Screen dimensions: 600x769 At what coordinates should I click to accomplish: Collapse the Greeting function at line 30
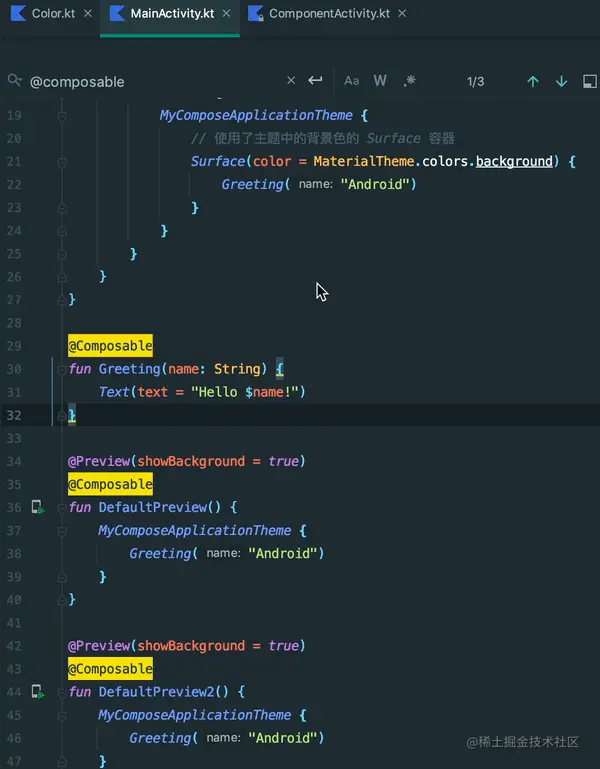coord(62,370)
